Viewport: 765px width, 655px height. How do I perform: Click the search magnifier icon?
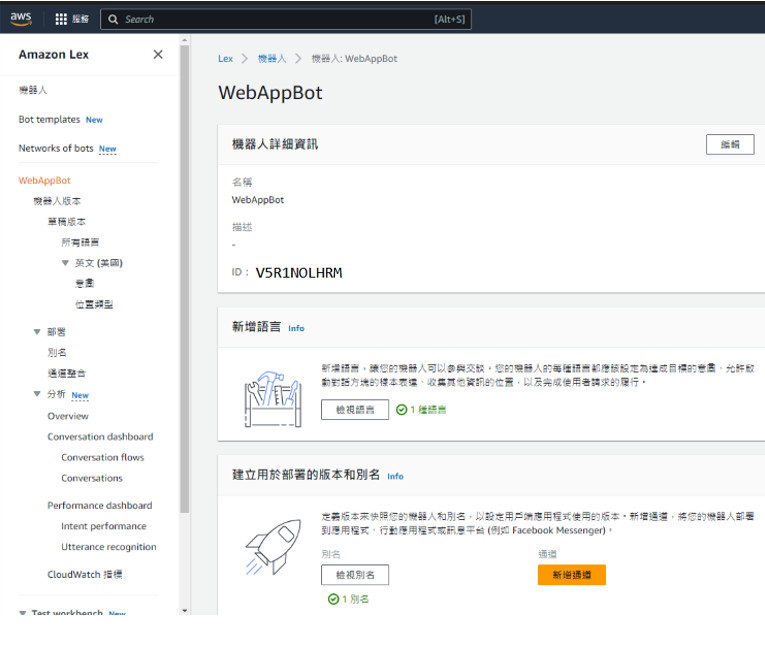tap(114, 19)
